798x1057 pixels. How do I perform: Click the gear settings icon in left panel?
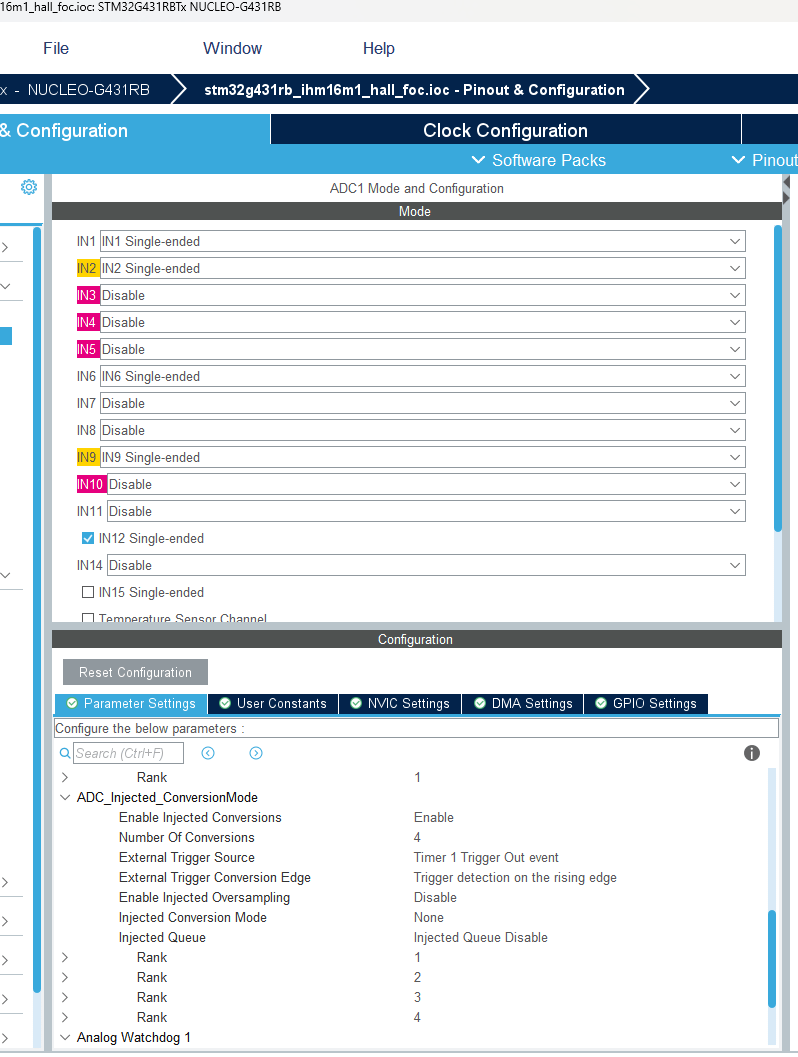29,187
